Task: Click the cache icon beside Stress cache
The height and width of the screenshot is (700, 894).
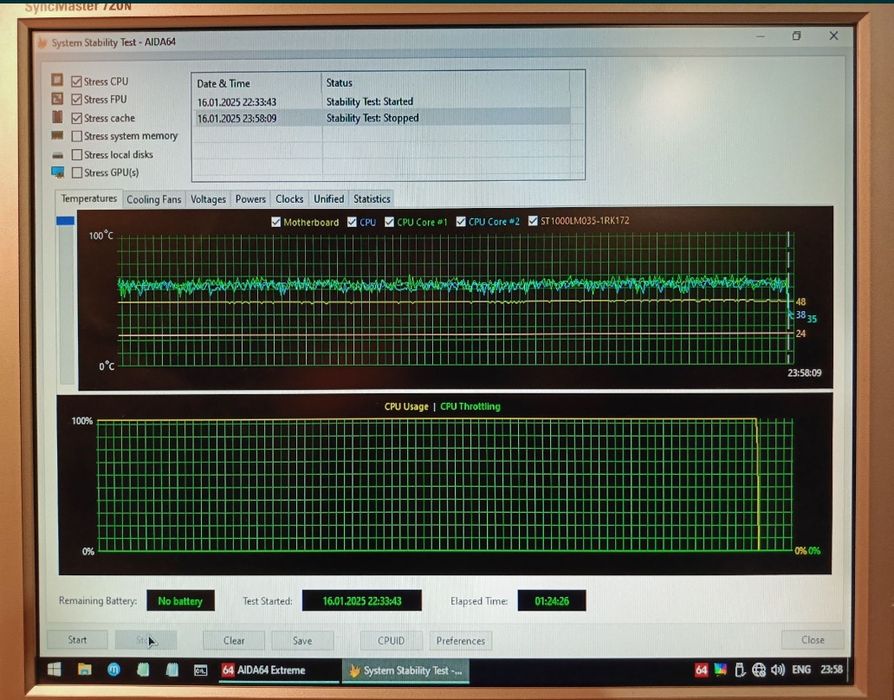Action: coord(57,116)
